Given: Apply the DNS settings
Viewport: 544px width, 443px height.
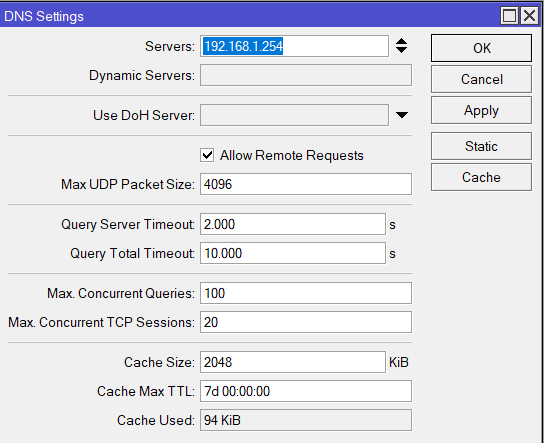Looking at the screenshot, I should click(x=481, y=110).
